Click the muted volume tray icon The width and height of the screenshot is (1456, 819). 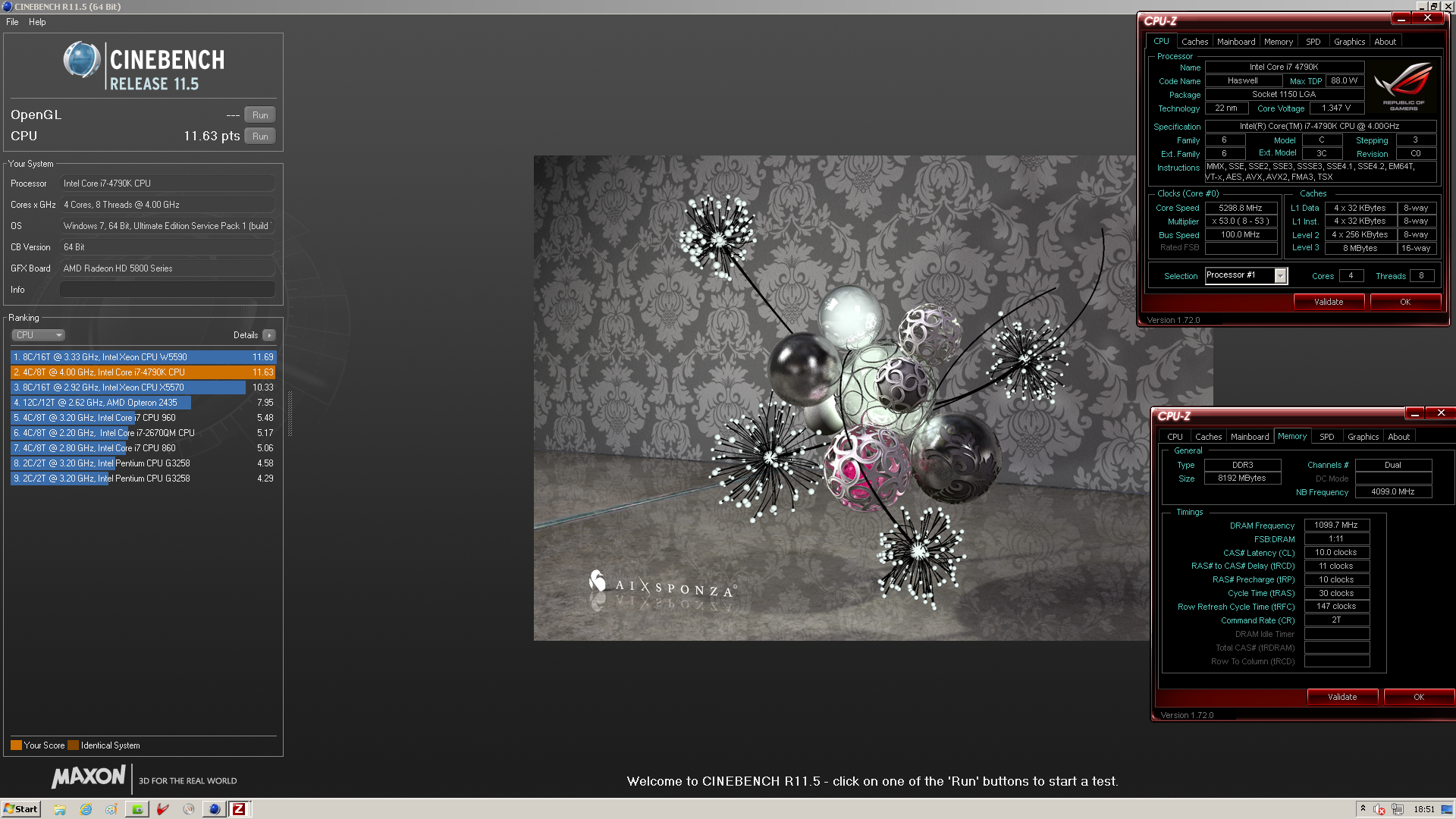pos(1379,809)
